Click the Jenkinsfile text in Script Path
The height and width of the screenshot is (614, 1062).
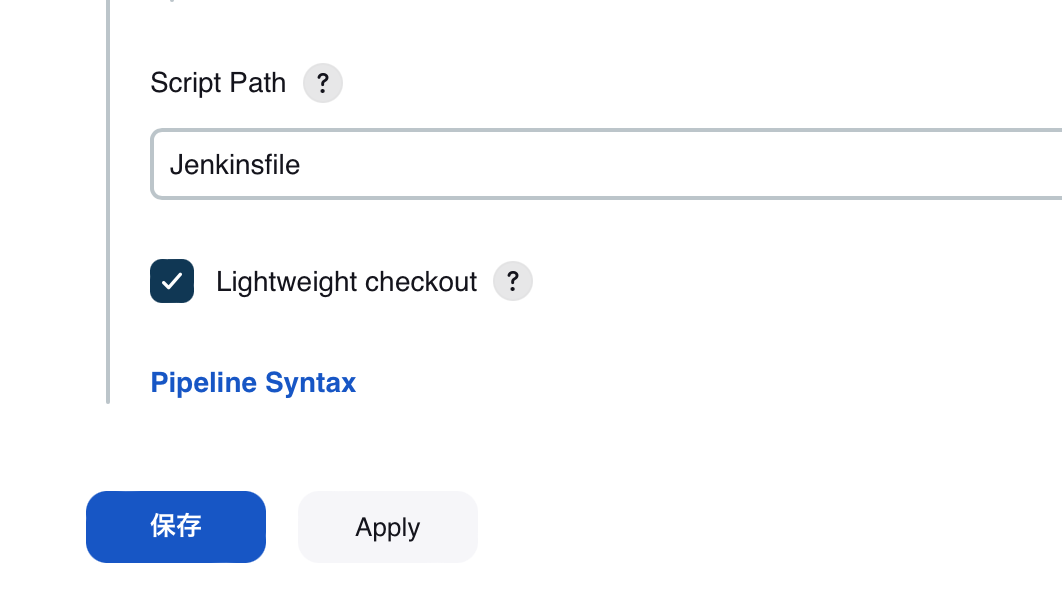[x=234, y=165]
